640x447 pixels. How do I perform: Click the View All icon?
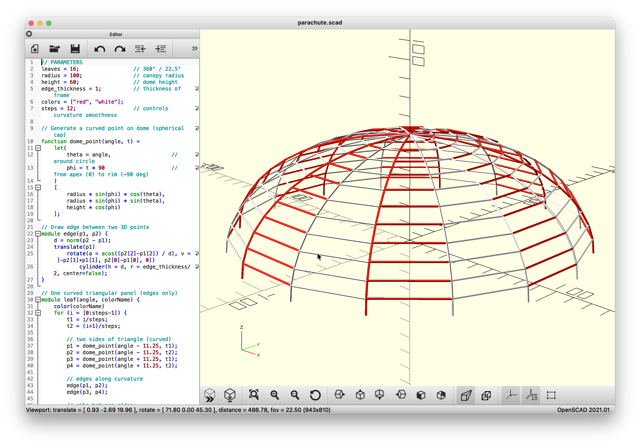click(x=254, y=395)
